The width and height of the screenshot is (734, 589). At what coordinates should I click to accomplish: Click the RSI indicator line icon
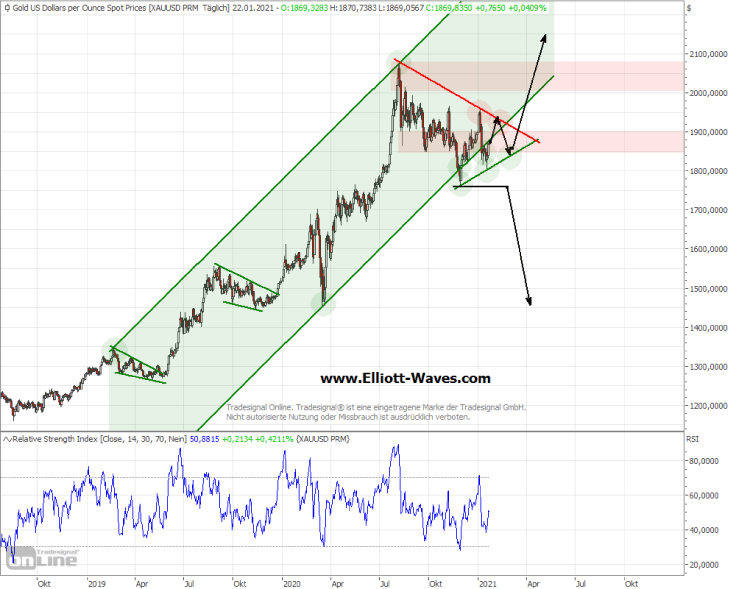coord(6,438)
